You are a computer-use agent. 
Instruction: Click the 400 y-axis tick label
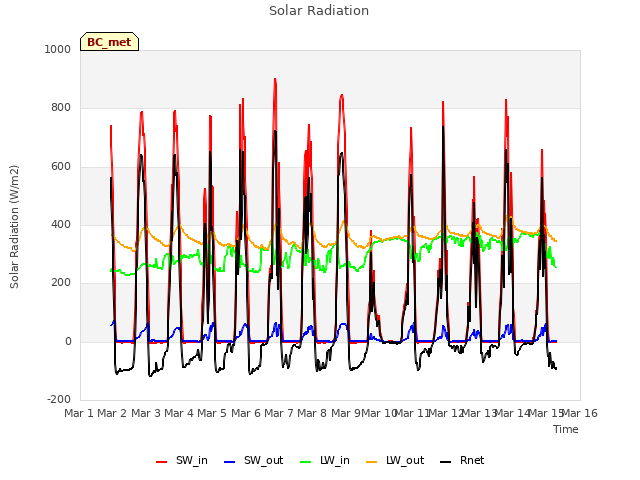61,224
